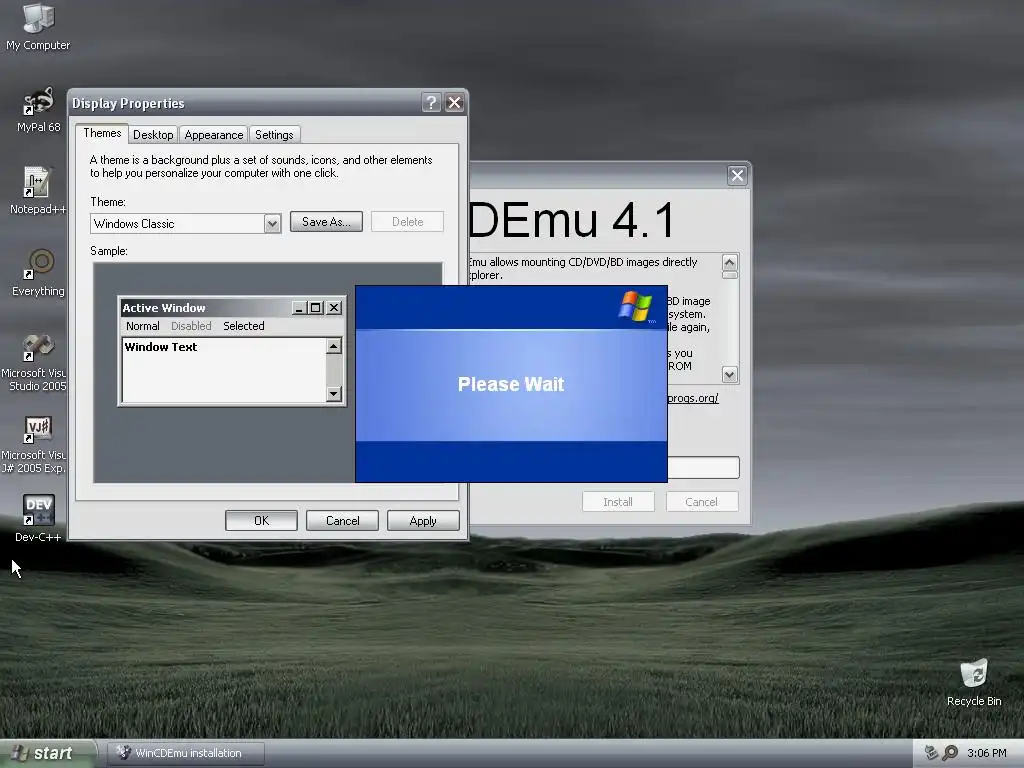Click Save As button for theme
This screenshot has width=1024, height=768.
click(x=326, y=222)
